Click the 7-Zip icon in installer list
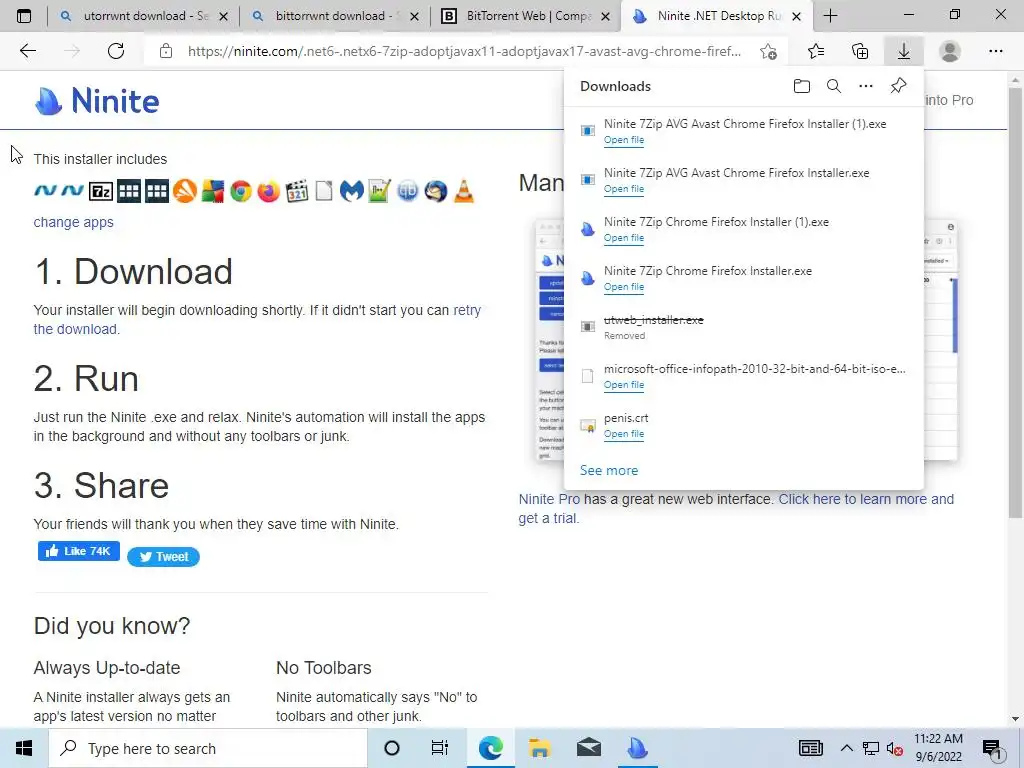Screen dimensions: 1024x768 click(x=101, y=191)
